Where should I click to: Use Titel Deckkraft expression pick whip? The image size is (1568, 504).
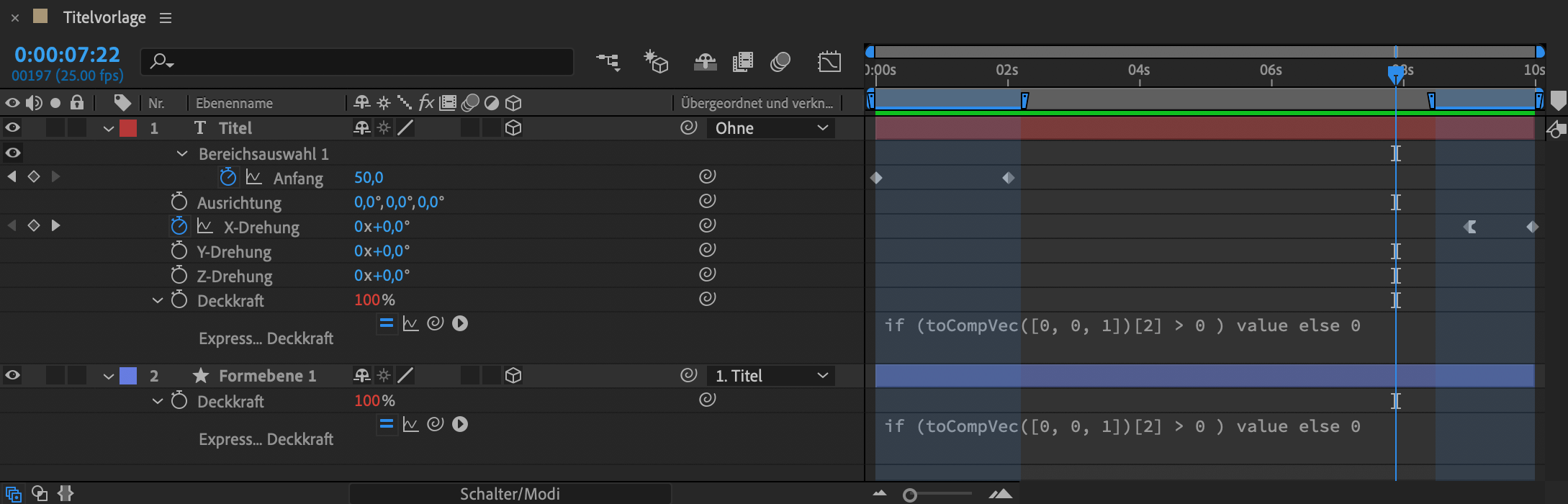(x=435, y=323)
